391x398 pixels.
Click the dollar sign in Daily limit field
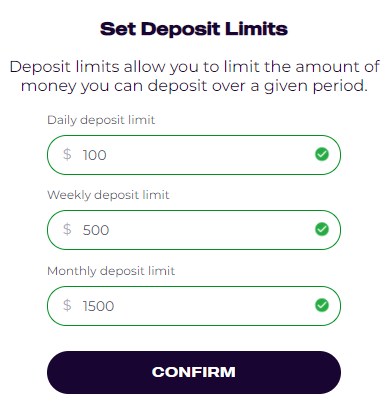coord(67,154)
